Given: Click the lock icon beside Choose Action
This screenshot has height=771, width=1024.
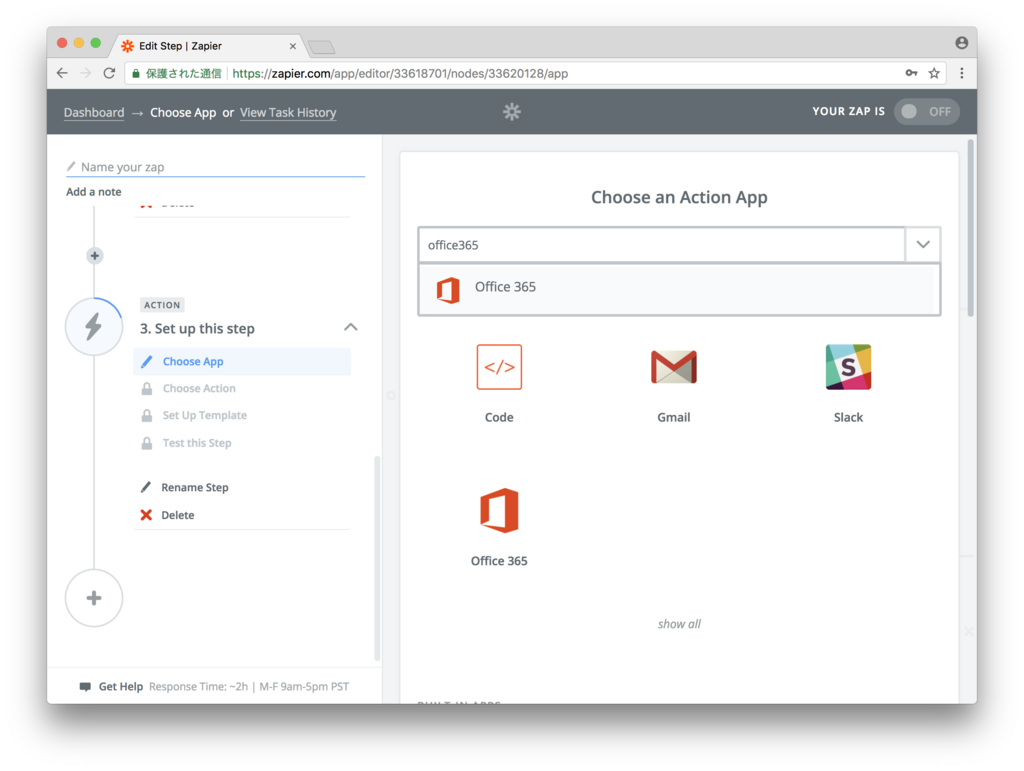Looking at the screenshot, I should (147, 388).
